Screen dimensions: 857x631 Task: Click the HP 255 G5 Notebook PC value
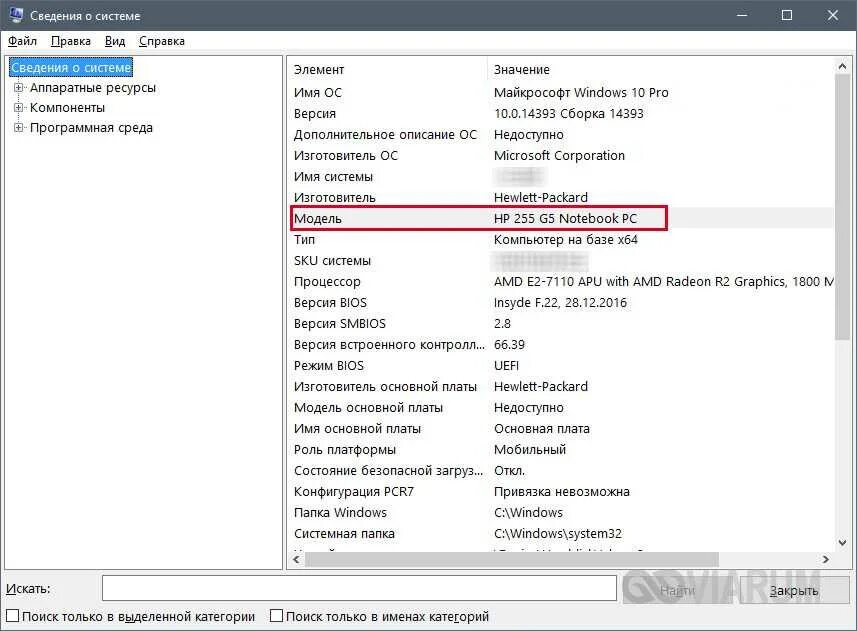click(x=565, y=219)
